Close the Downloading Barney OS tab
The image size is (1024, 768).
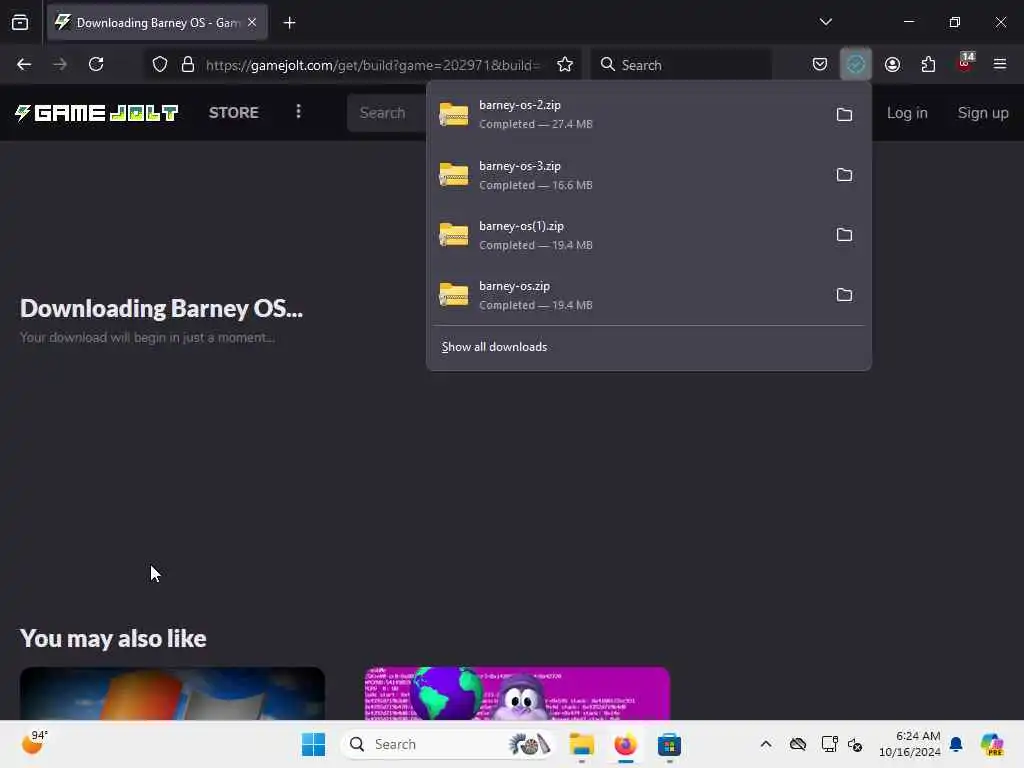(252, 22)
